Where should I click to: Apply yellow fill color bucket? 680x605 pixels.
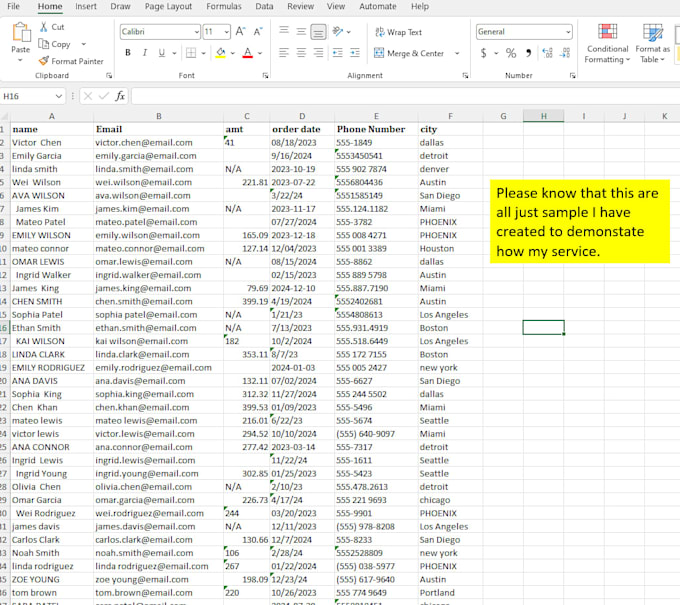click(221, 53)
